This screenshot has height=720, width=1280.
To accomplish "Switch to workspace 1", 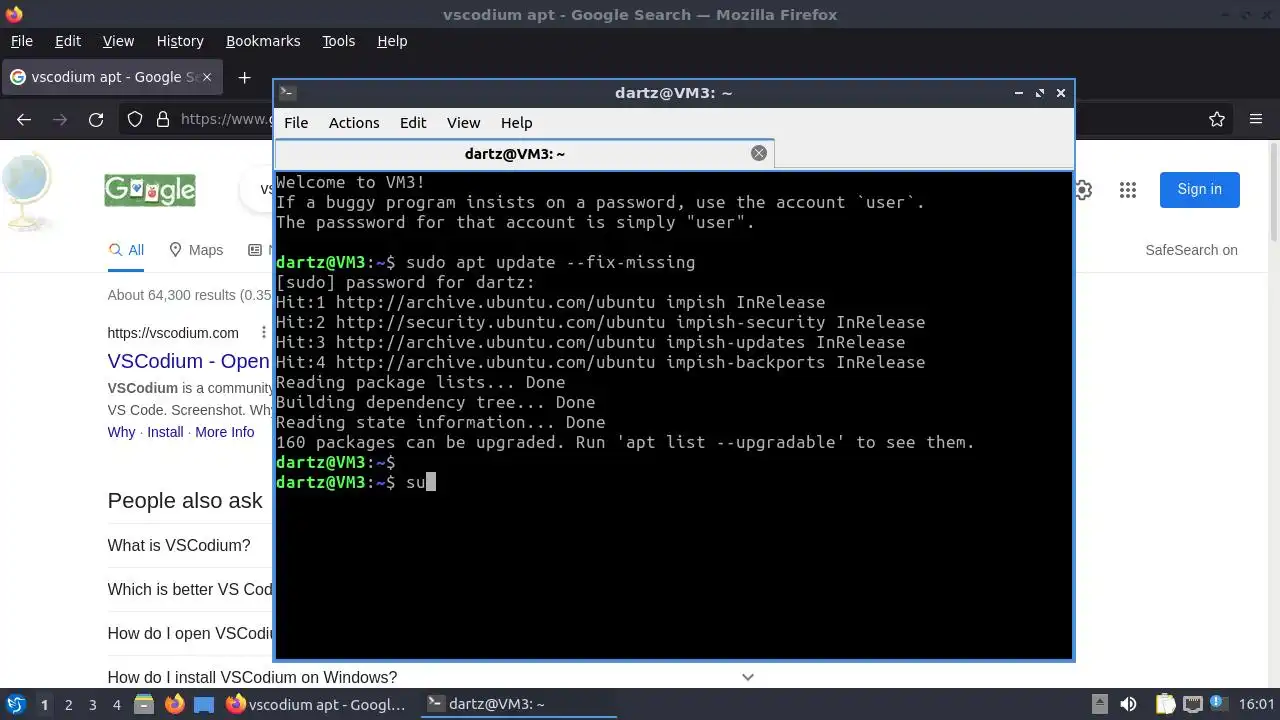I will pyautogui.click(x=44, y=704).
